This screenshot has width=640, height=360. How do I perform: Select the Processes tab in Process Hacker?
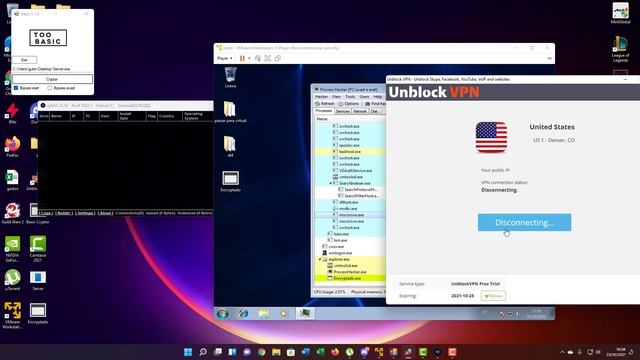[x=324, y=111]
